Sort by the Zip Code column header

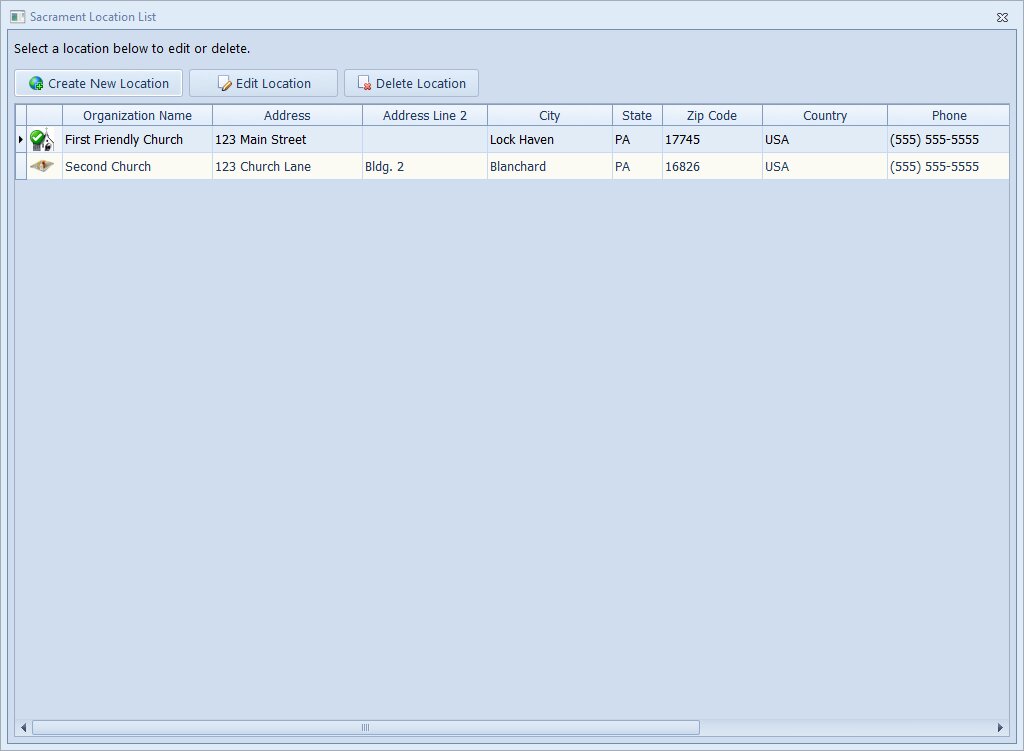point(712,116)
